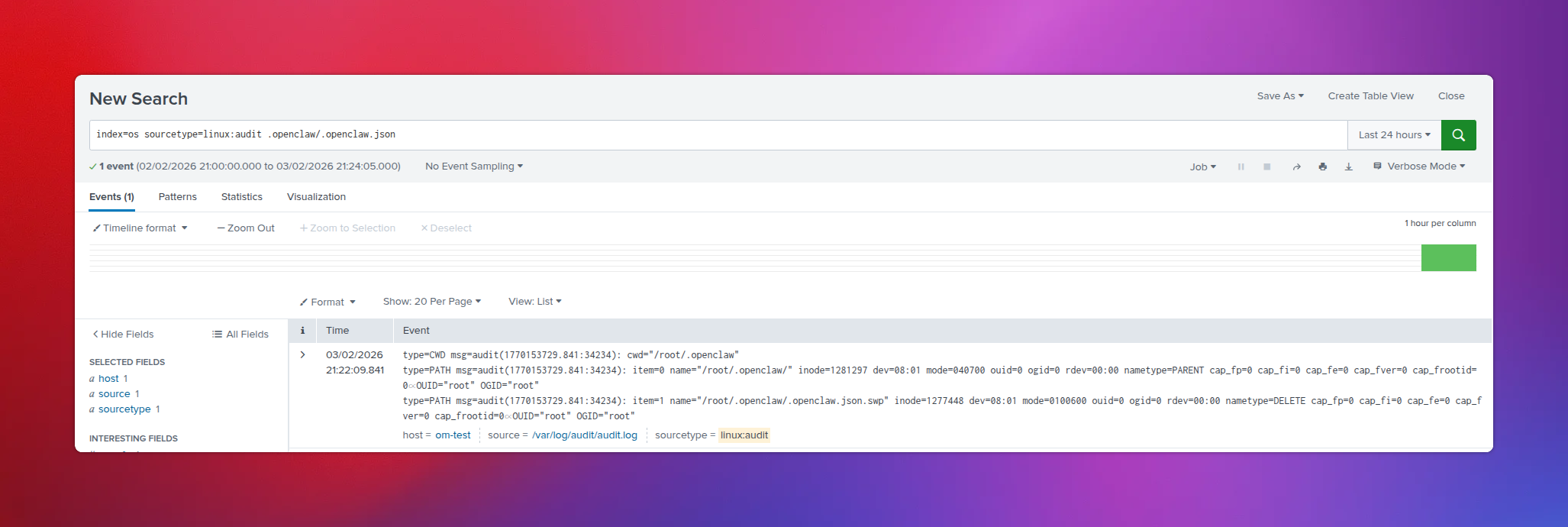
Task: Click the INTERESTING FIELDS heading
Action: coord(134,438)
